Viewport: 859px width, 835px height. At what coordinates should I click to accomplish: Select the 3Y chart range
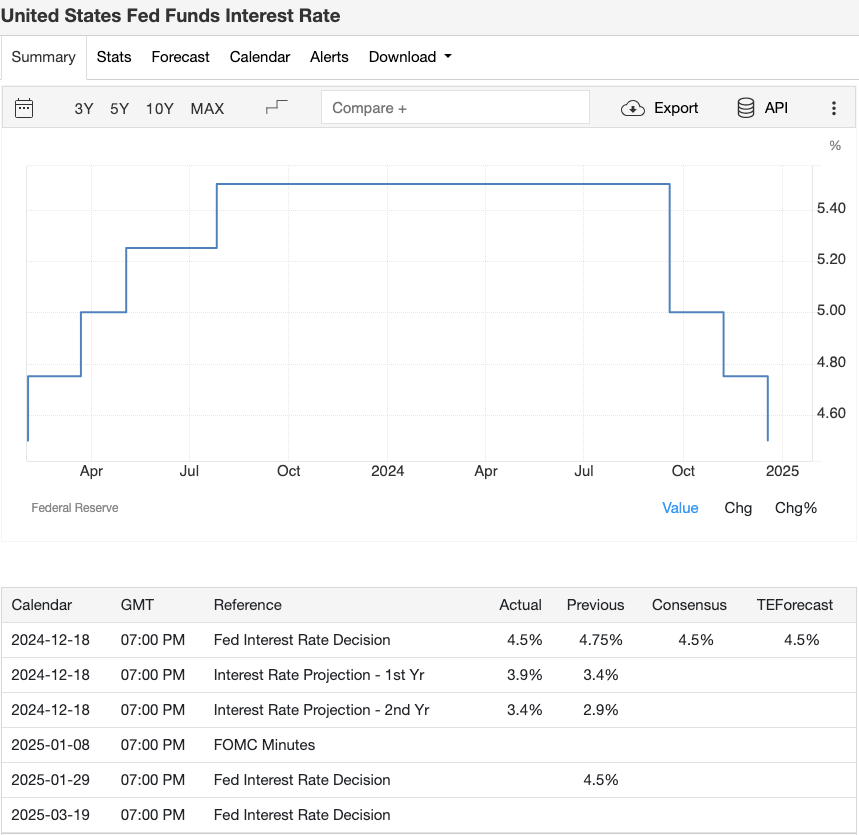point(83,109)
